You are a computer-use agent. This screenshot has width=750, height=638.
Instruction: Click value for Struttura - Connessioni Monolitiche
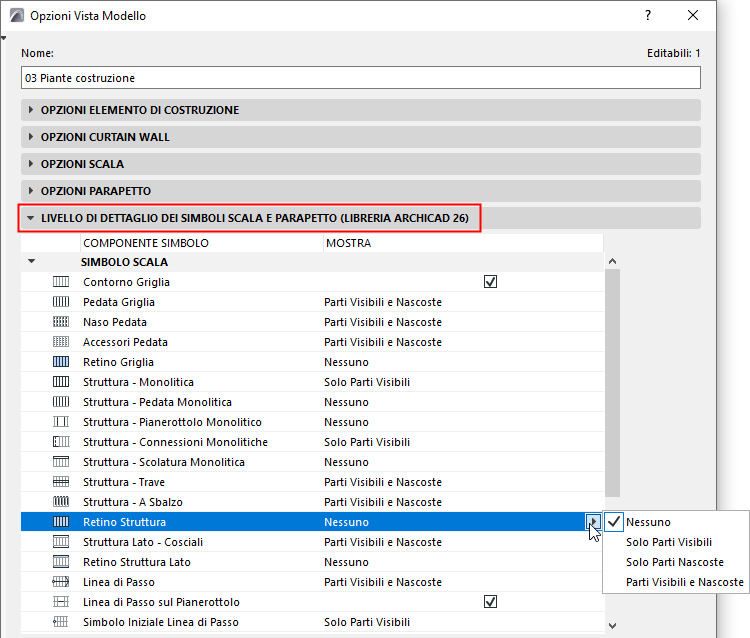[x=367, y=442]
